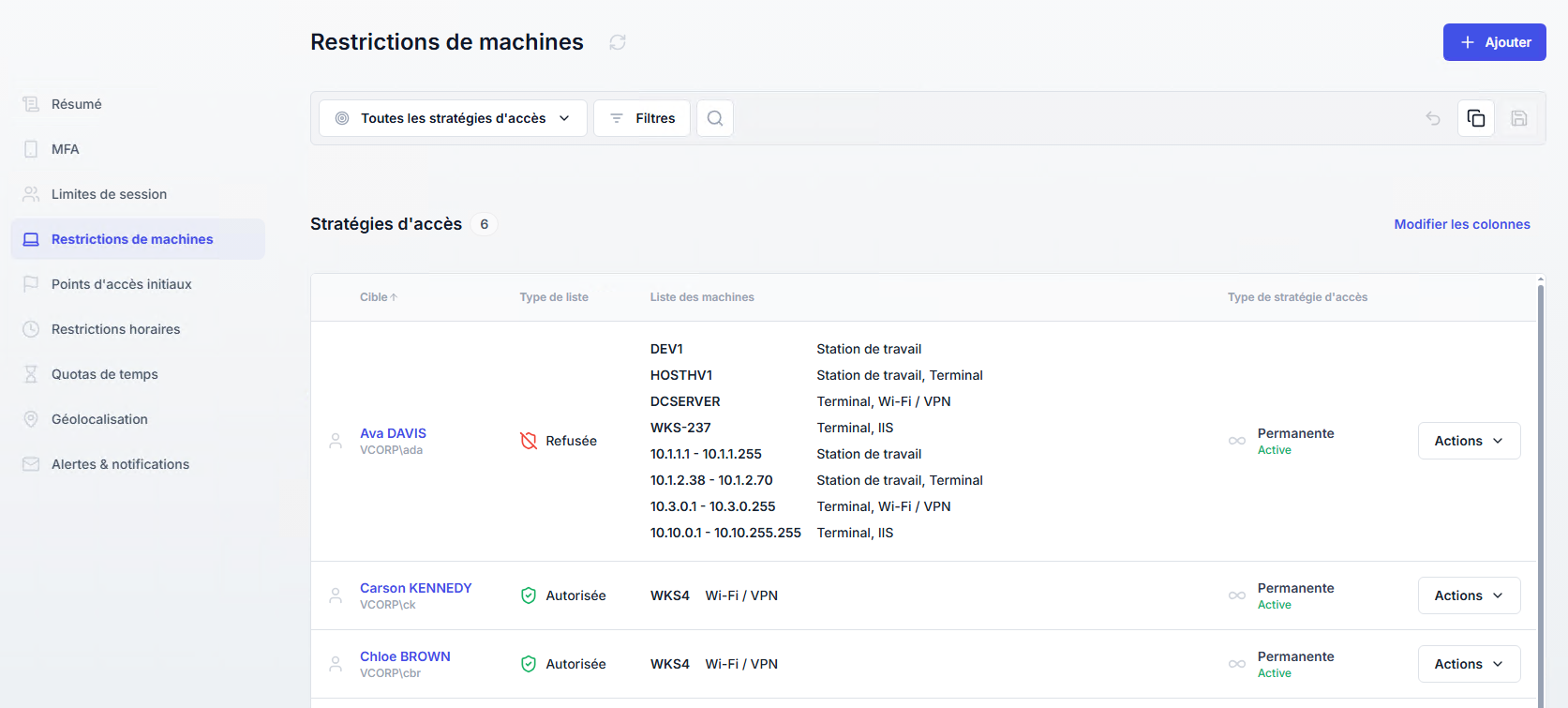Screen dimensions: 1568x708
Task: Click the Refusée shield icon
Action: tap(529, 441)
